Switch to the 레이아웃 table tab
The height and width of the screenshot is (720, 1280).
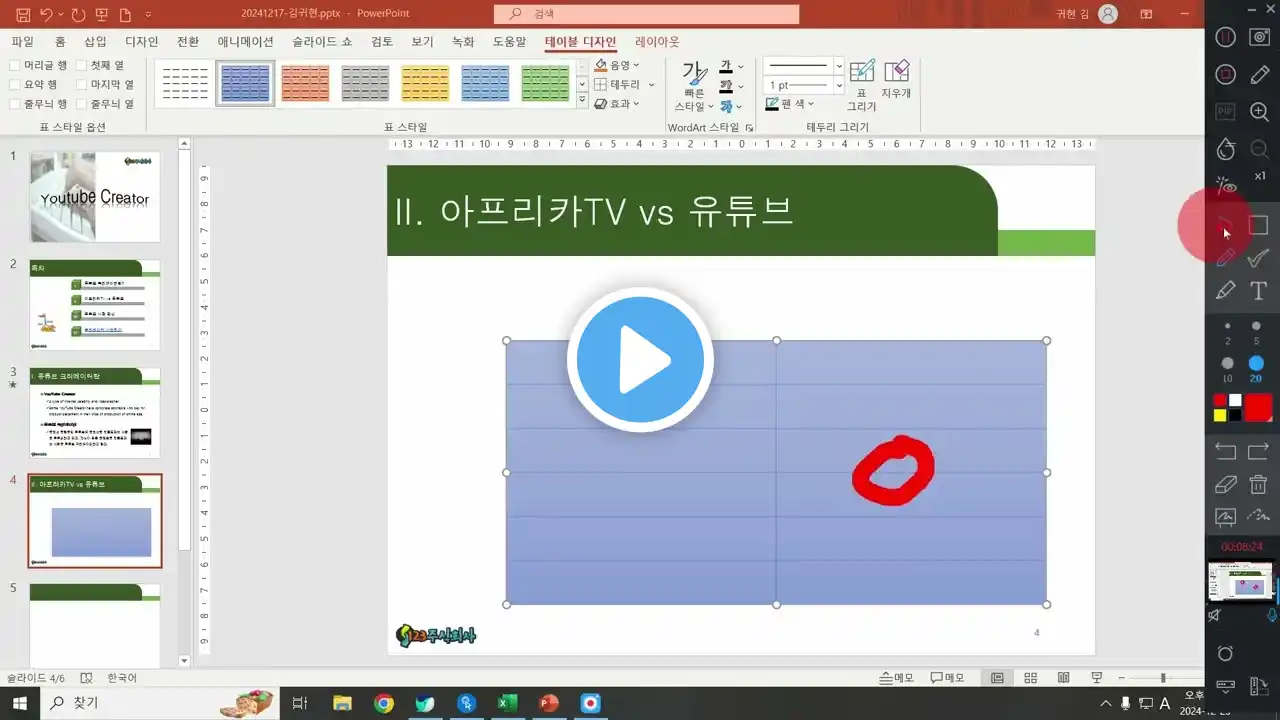(657, 42)
